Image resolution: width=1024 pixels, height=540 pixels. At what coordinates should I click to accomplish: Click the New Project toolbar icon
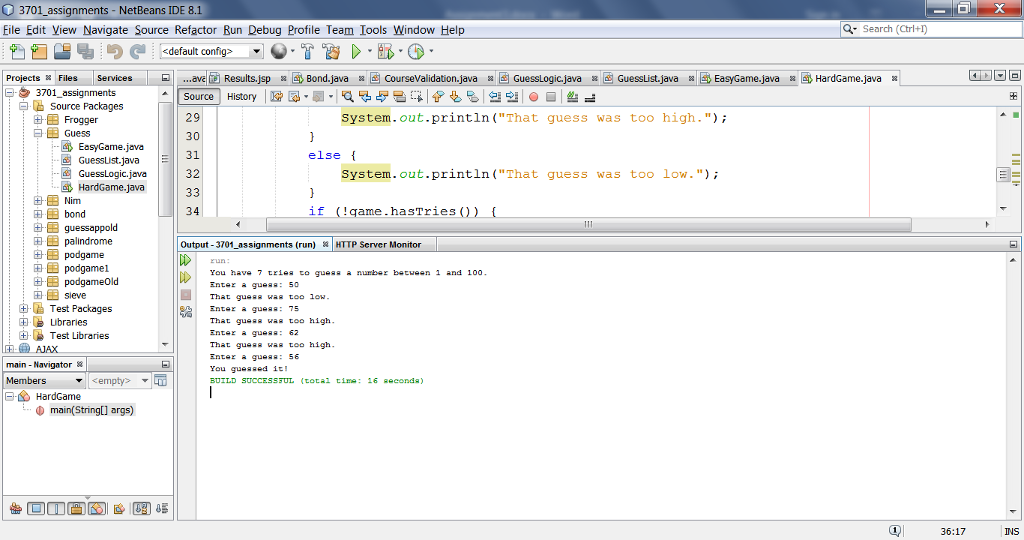coord(39,52)
